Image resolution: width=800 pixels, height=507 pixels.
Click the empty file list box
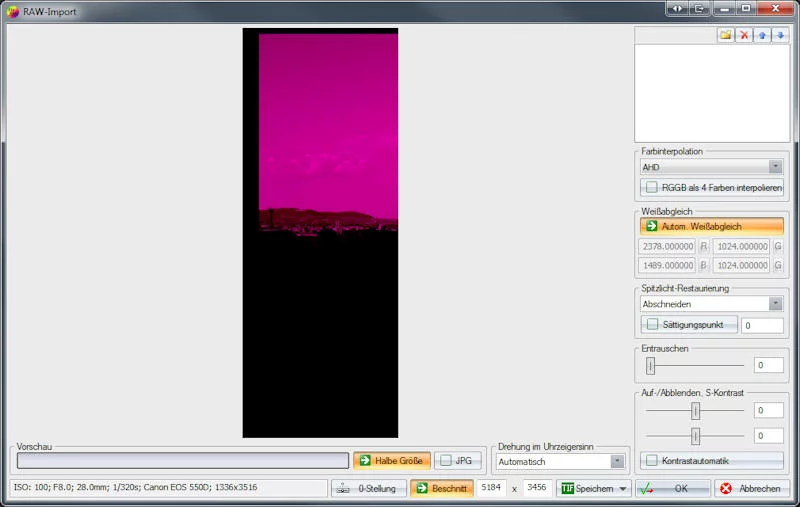(712, 93)
